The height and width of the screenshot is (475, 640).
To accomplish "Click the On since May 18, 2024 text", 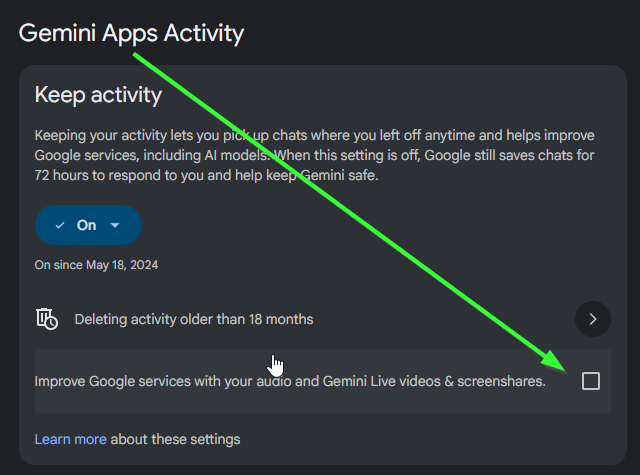I will click(x=96, y=265).
